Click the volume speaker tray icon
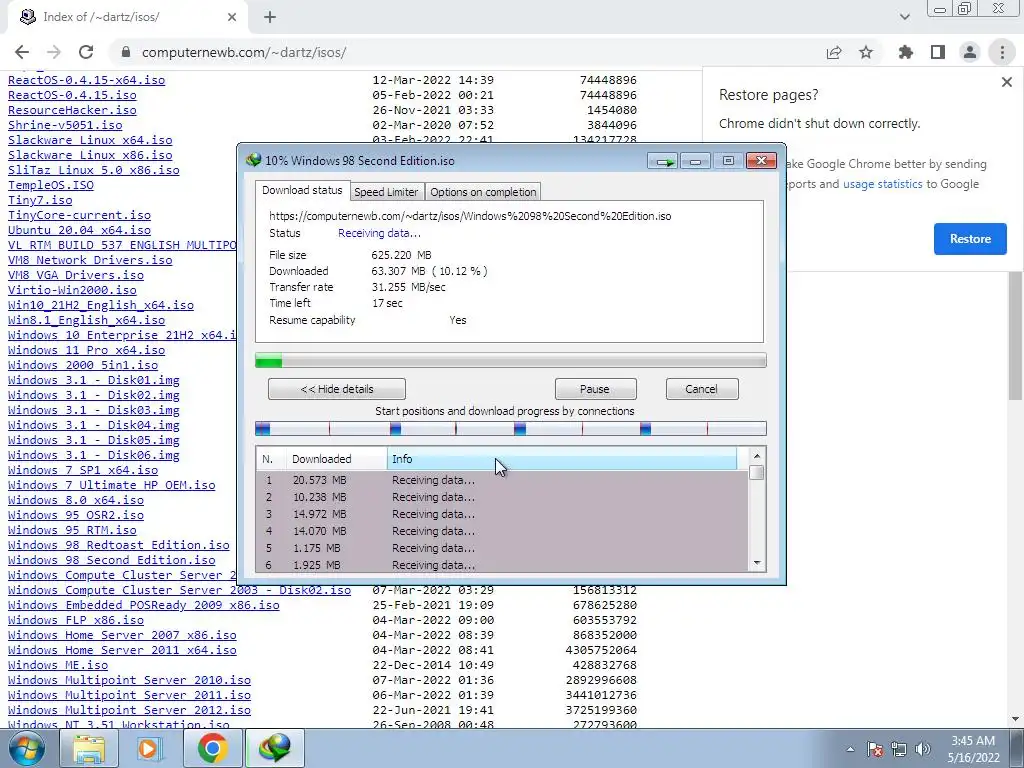1024x768 pixels. pos(923,749)
